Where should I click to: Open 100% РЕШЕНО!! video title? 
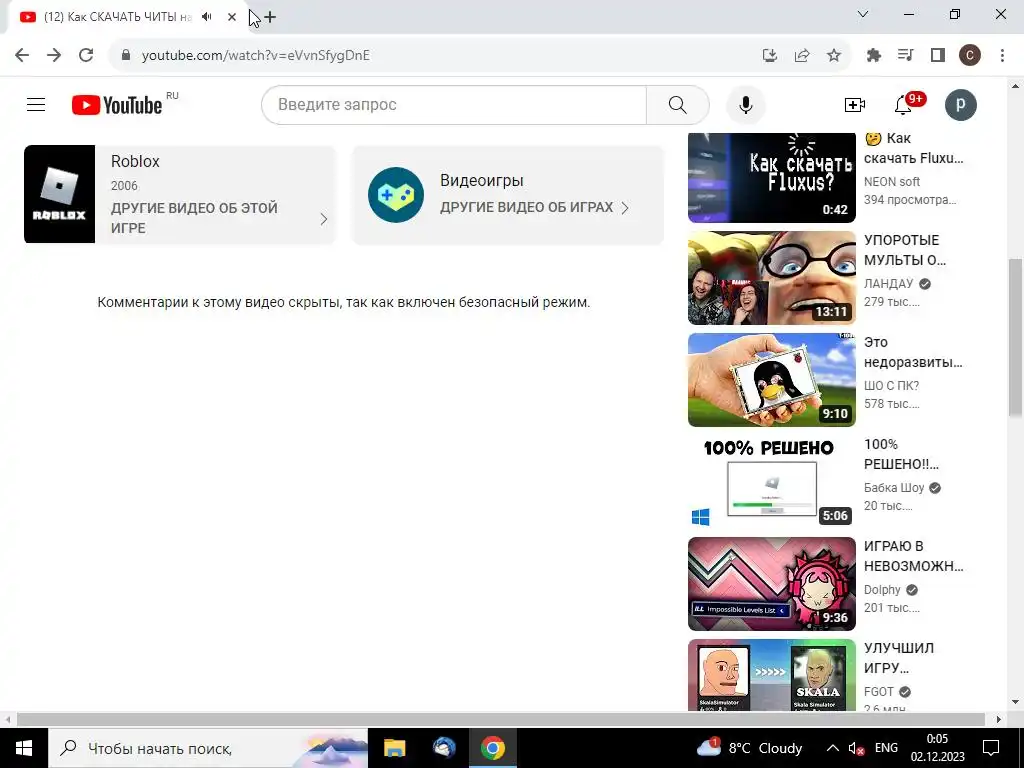coord(901,454)
